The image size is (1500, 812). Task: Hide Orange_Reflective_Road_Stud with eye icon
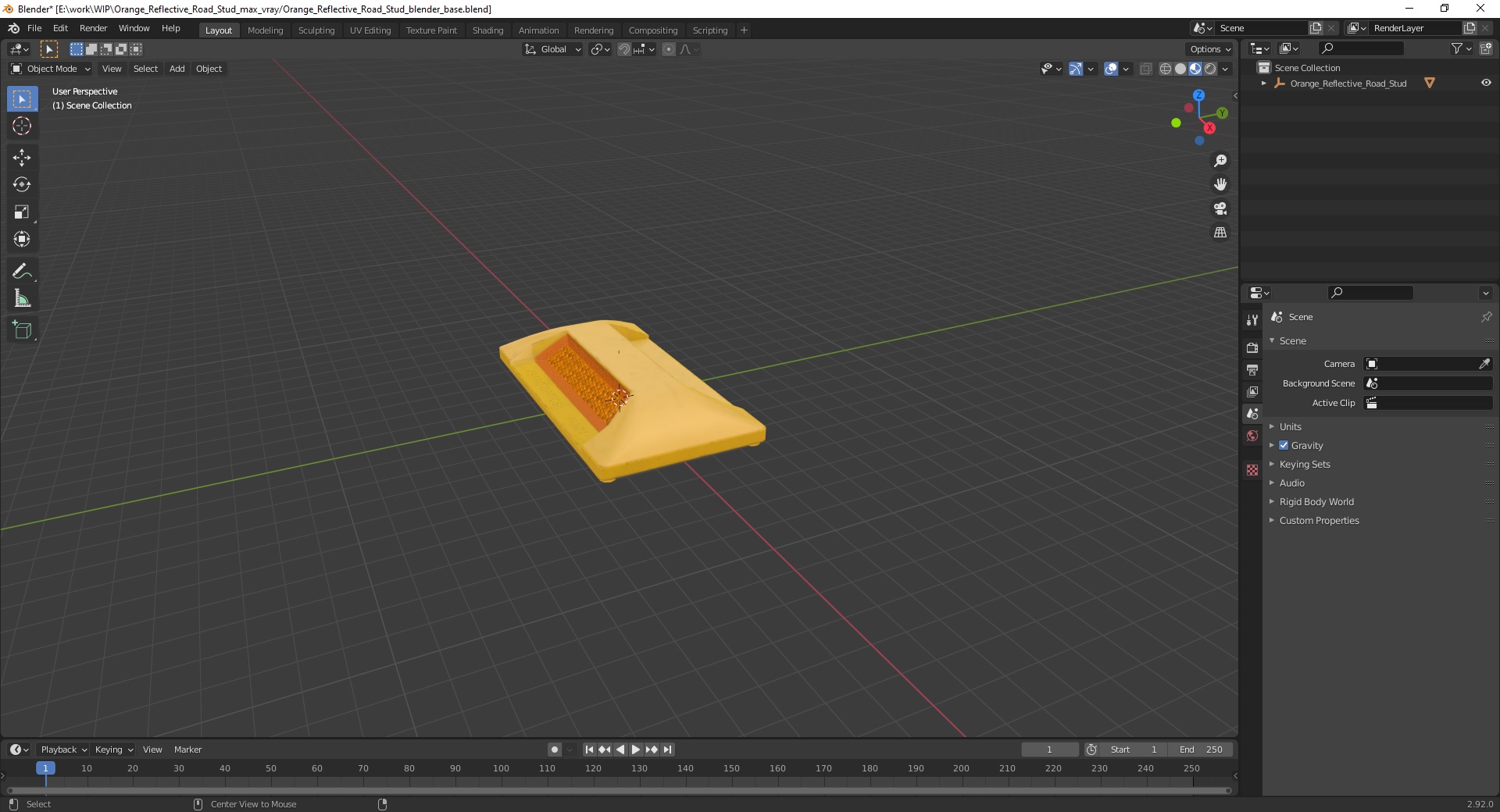[1486, 83]
